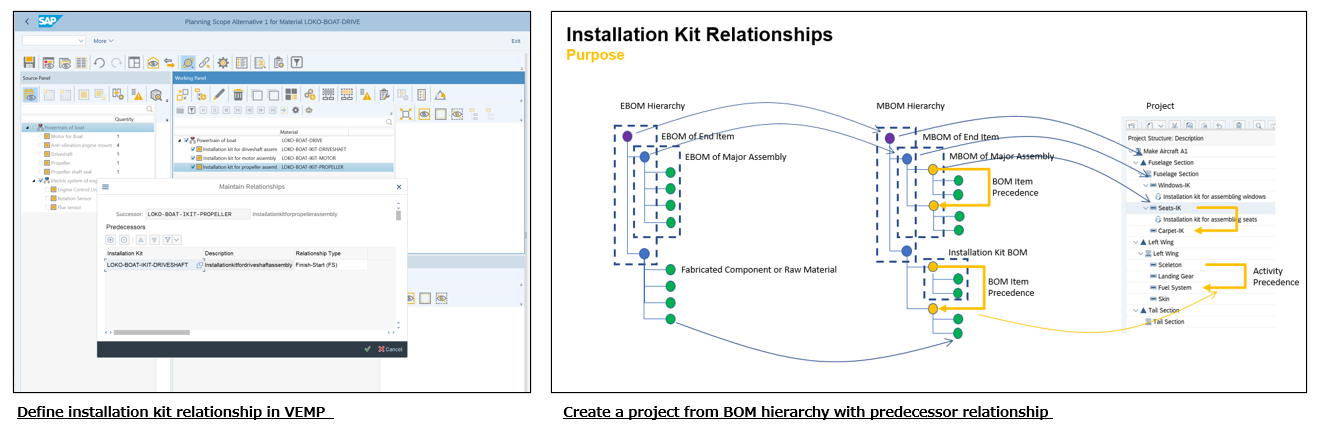Viewport: 1320px width, 425px height.
Task: Toggle the Powertrain of boat checkbox in Working Panel
Action: [x=186, y=140]
